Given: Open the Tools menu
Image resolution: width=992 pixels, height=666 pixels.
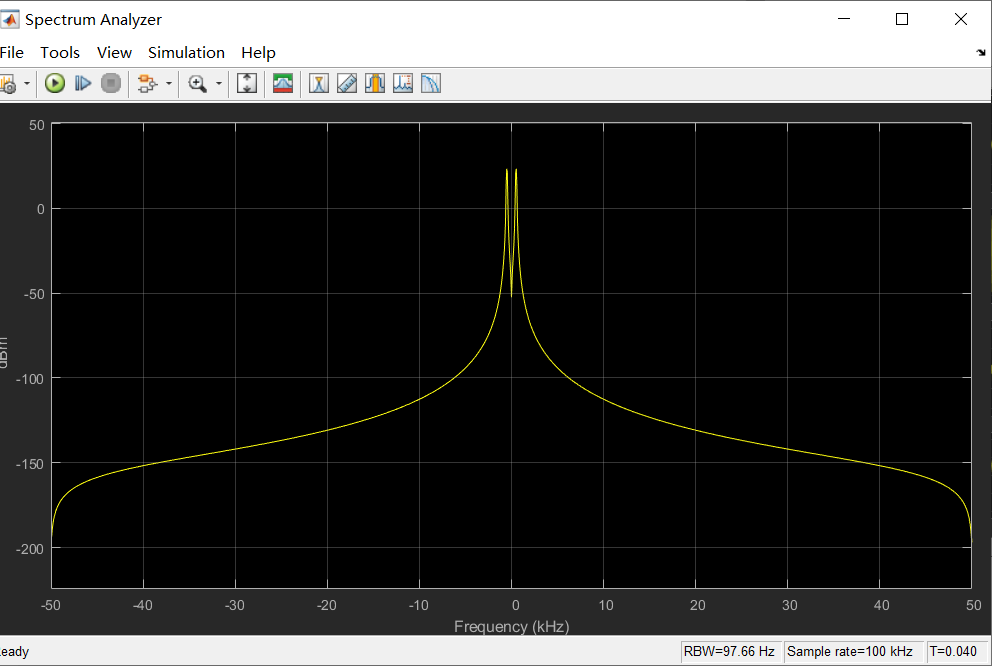Looking at the screenshot, I should [x=60, y=52].
